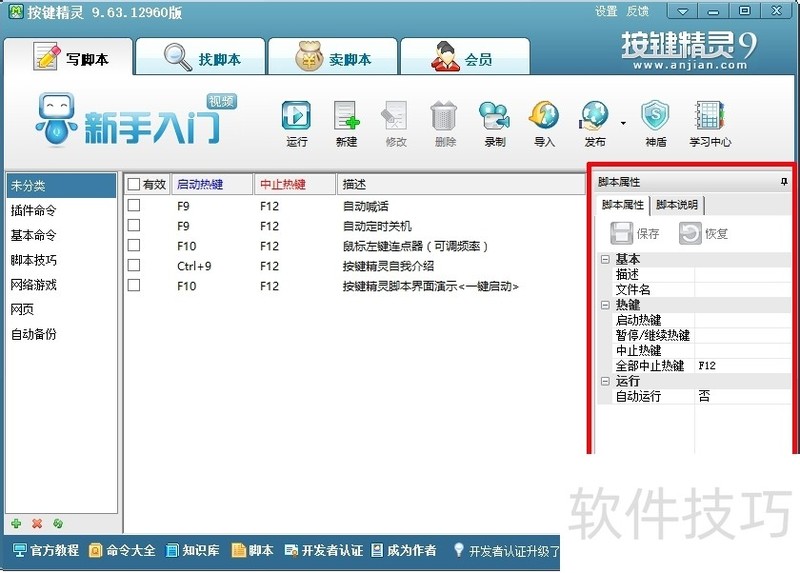Set the 暂停/继续热键 property value
This screenshot has height=573, width=800.
pos(742,335)
